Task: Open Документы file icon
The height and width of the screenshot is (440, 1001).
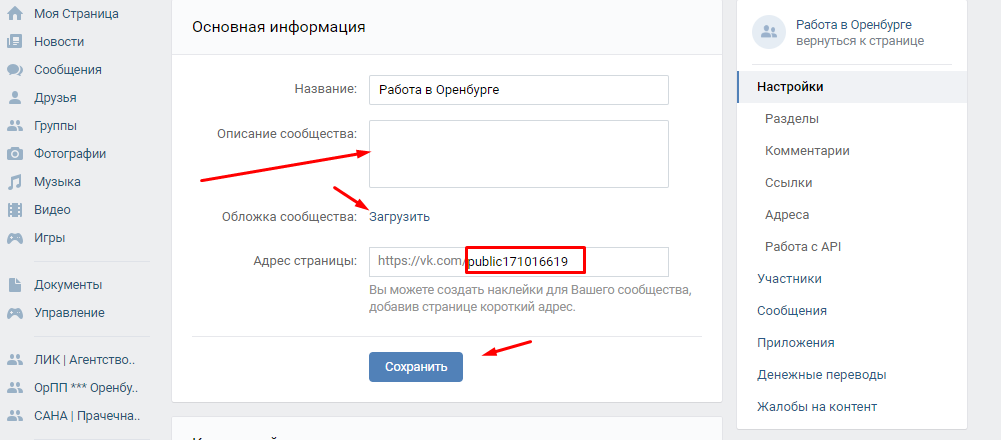Action: (15, 285)
